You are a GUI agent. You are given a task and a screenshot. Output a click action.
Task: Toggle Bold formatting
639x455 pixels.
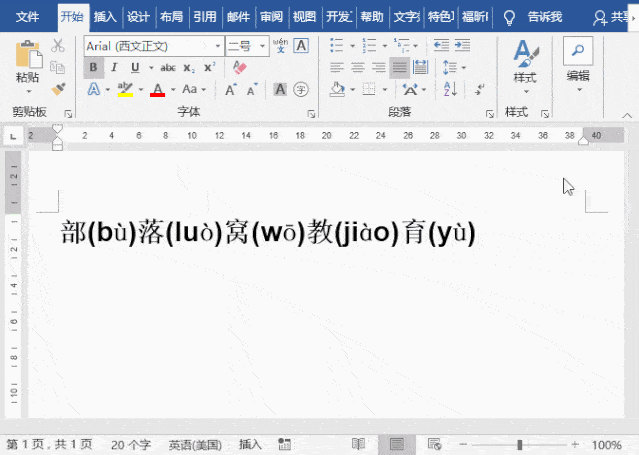tap(93, 67)
